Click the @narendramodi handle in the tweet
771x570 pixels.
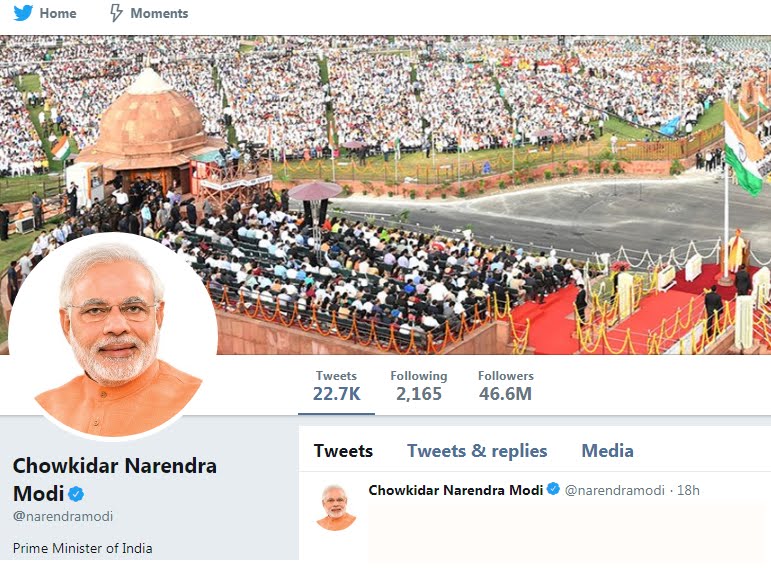[615, 490]
